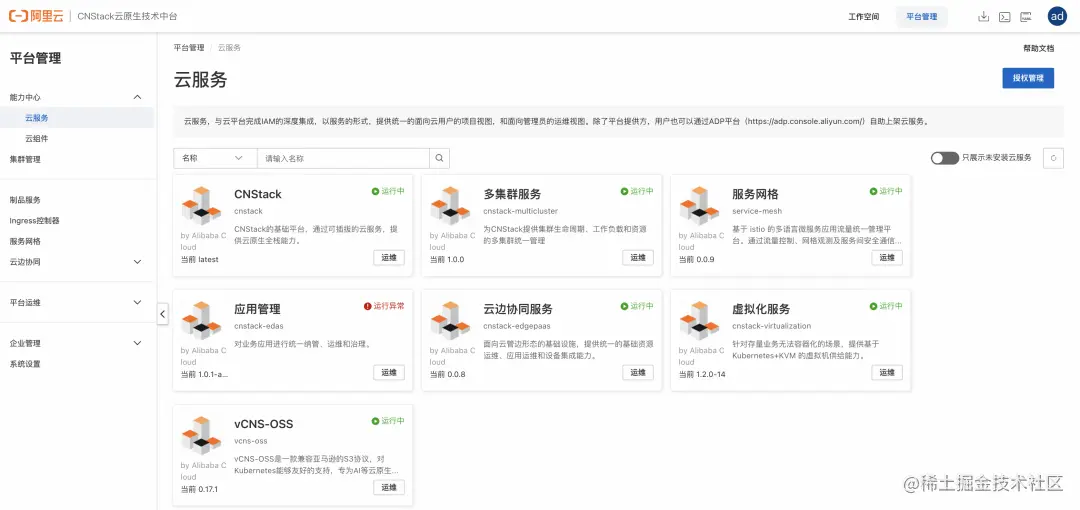The image size is (1080, 510).
Task: Collapse the 能力中心 menu section
Action: 137,98
